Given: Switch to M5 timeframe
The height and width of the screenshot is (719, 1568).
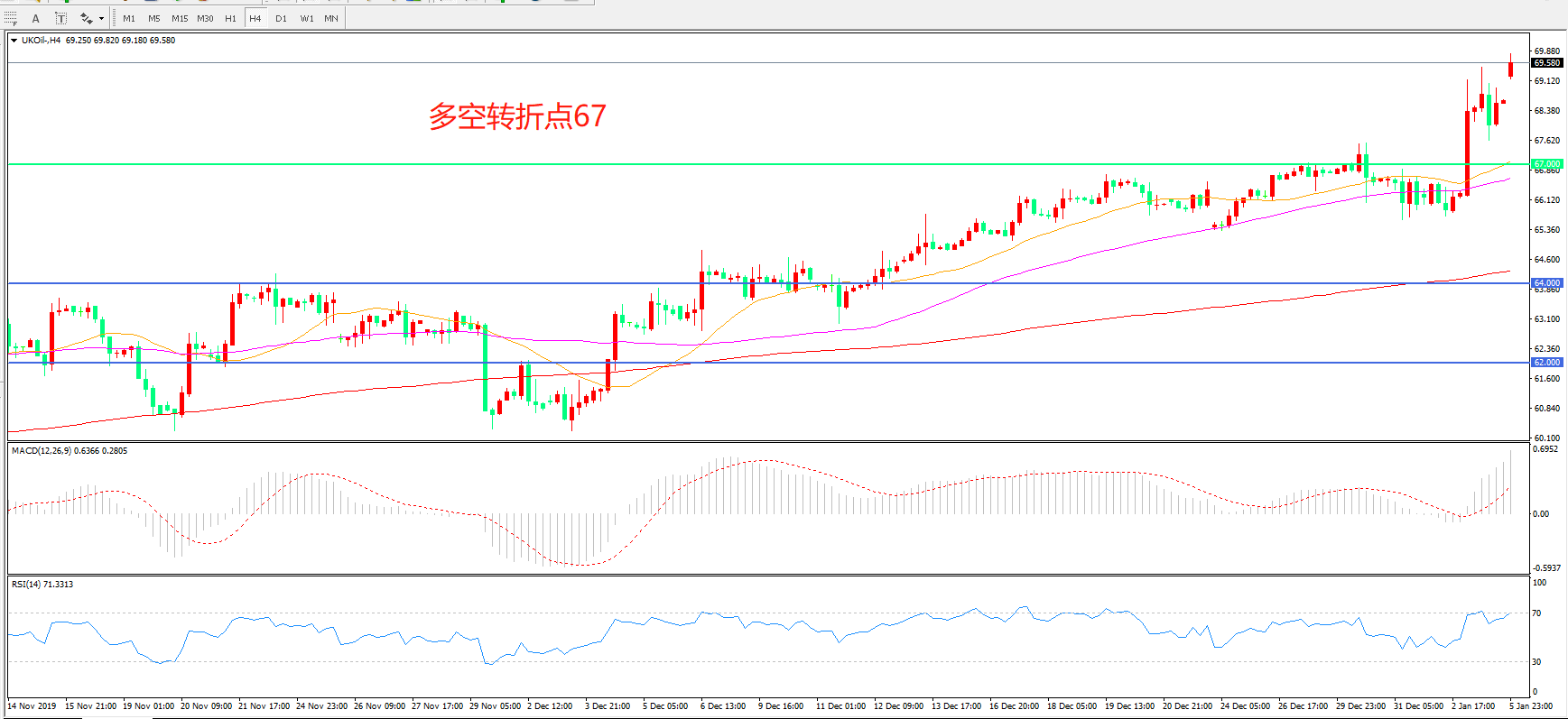Looking at the screenshot, I should (x=153, y=18).
